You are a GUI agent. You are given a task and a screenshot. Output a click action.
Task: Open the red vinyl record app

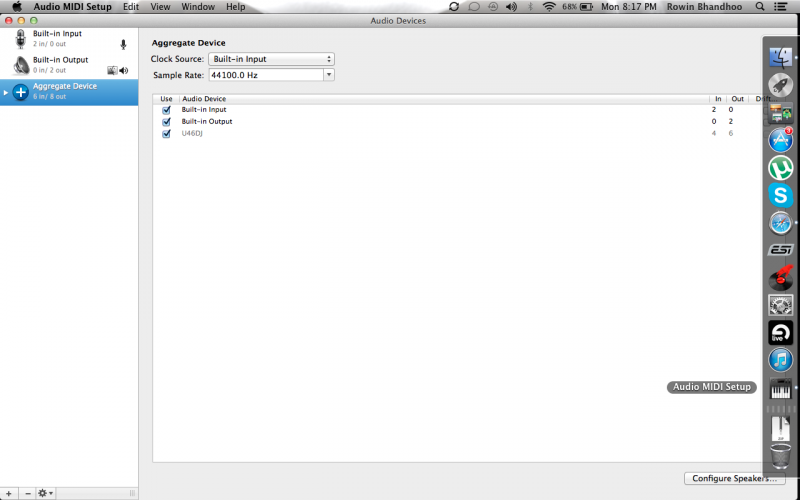(780, 278)
